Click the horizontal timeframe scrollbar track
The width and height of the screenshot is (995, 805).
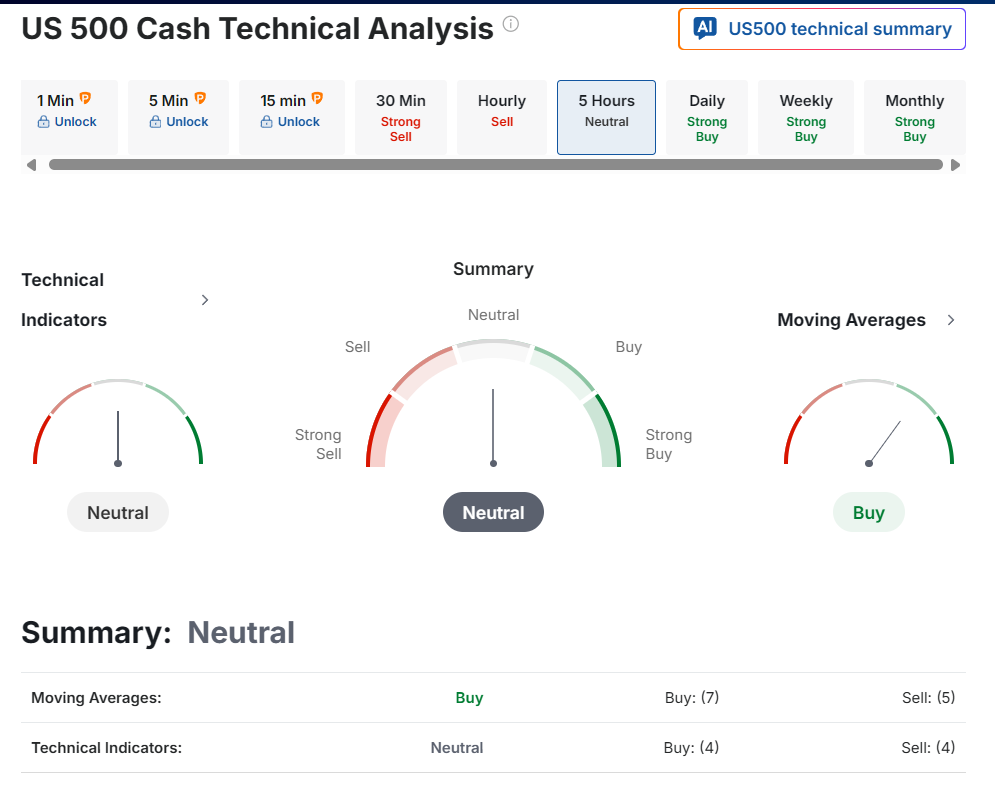point(495,165)
